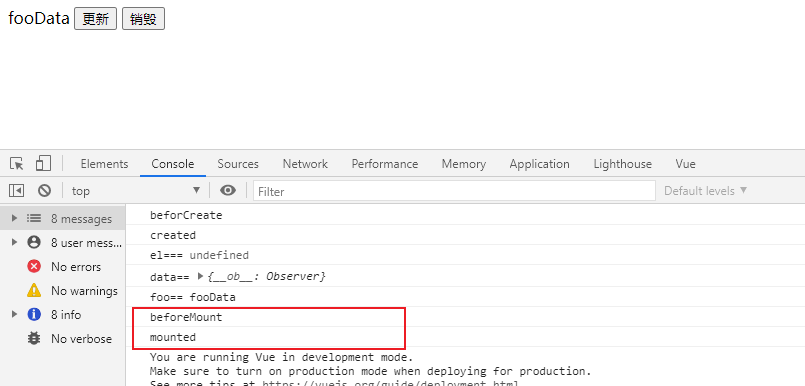Open live expression via the eye icon
Screen dimensions: 805x386
pyautogui.click(x=228, y=191)
